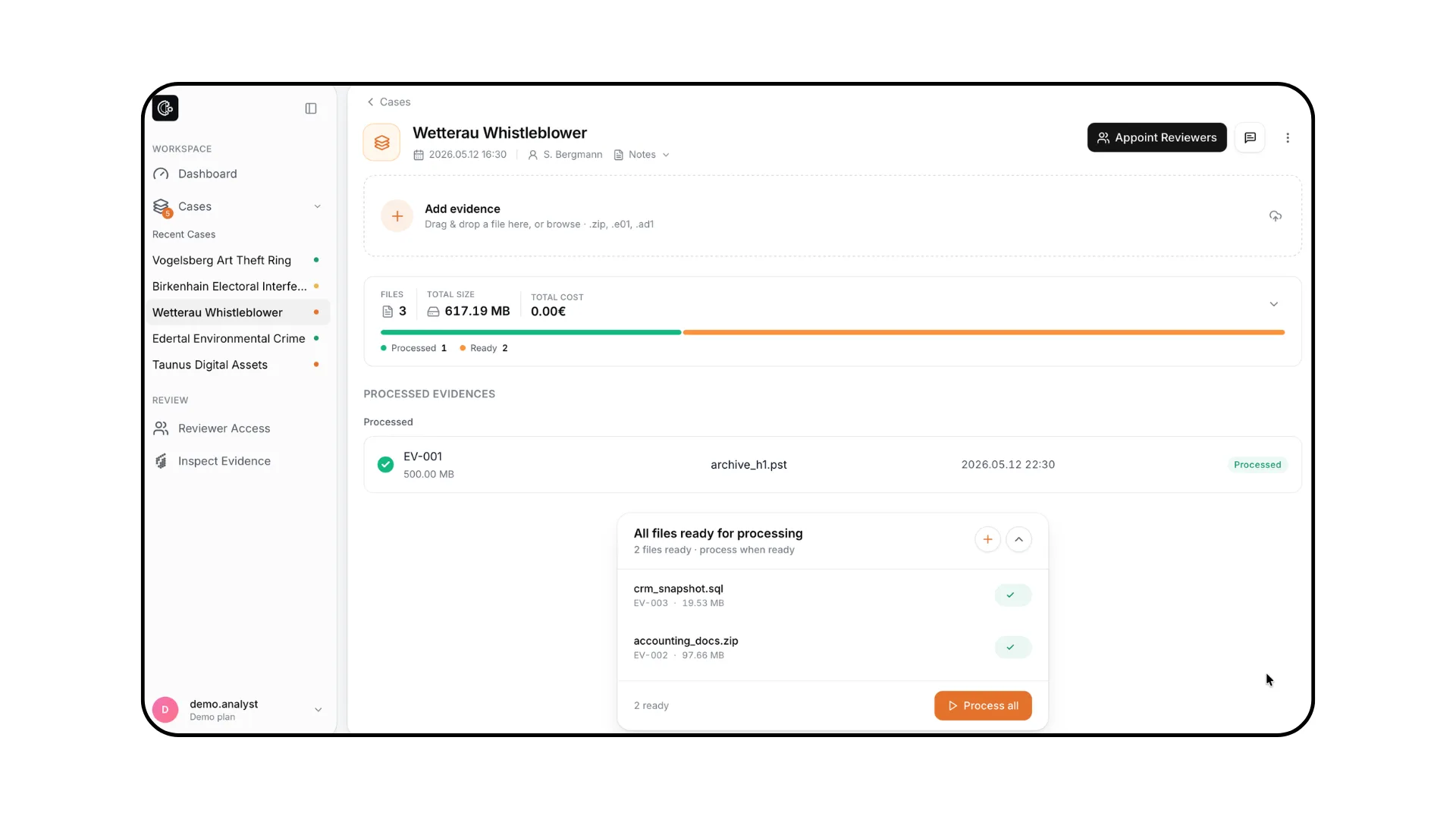
Task: Click the orange case stack icon
Action: [381, 142]
